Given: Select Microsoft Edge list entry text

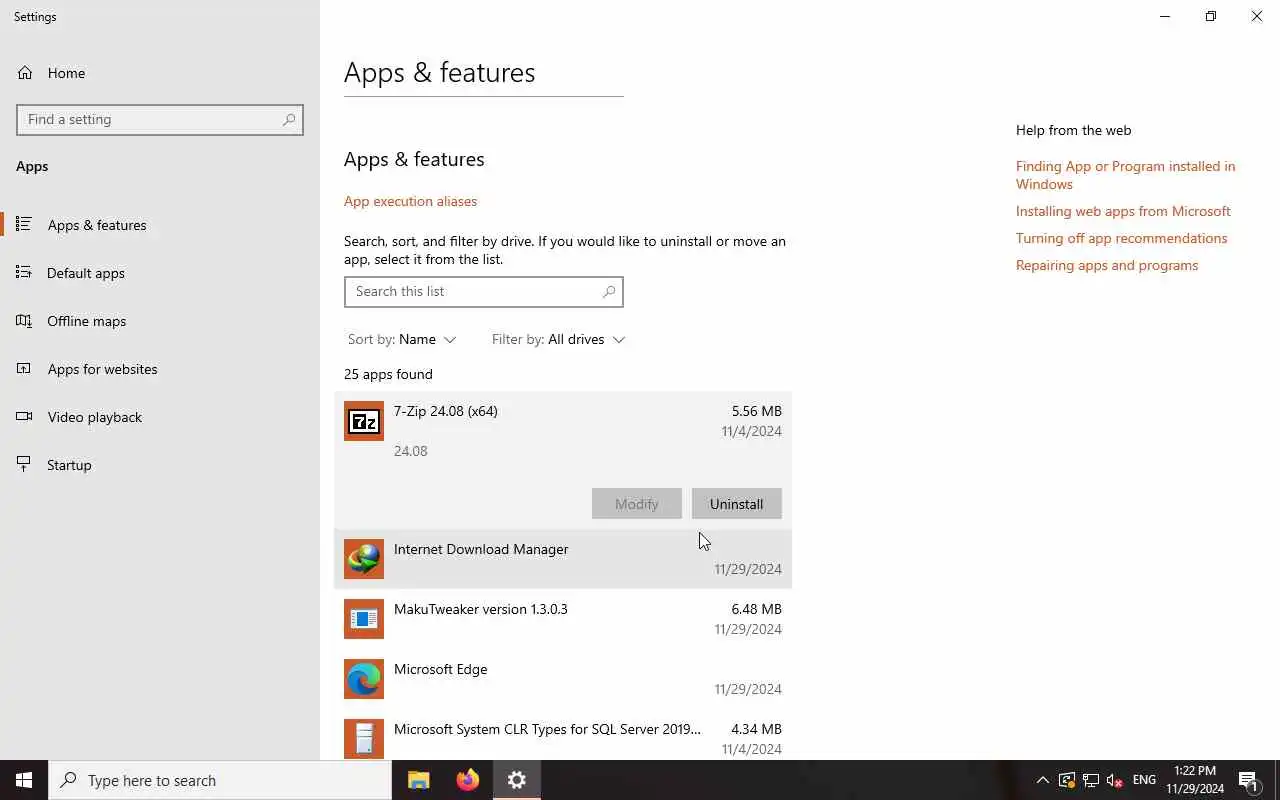Looking at the screenshot, I should point(440,669).
